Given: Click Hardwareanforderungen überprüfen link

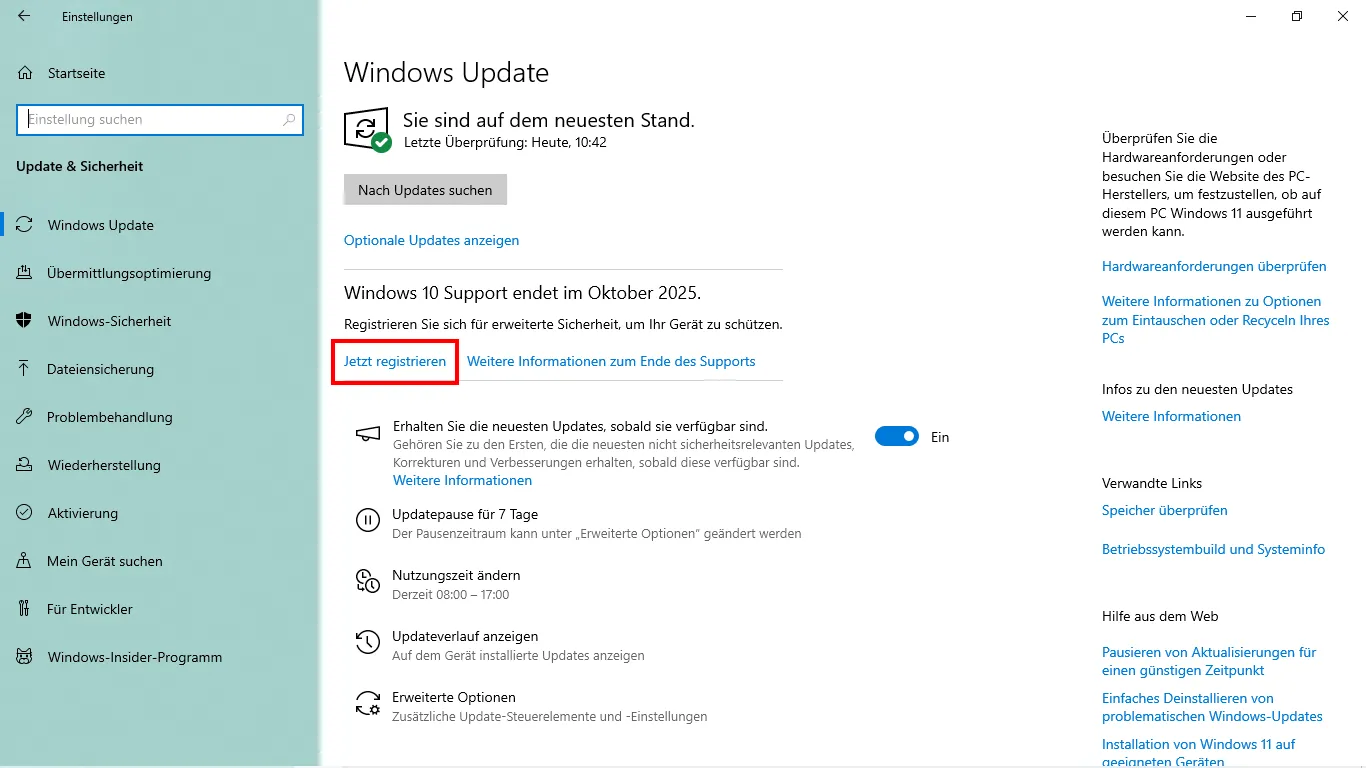Looking at the screenshot, I should coord(1214,266).
